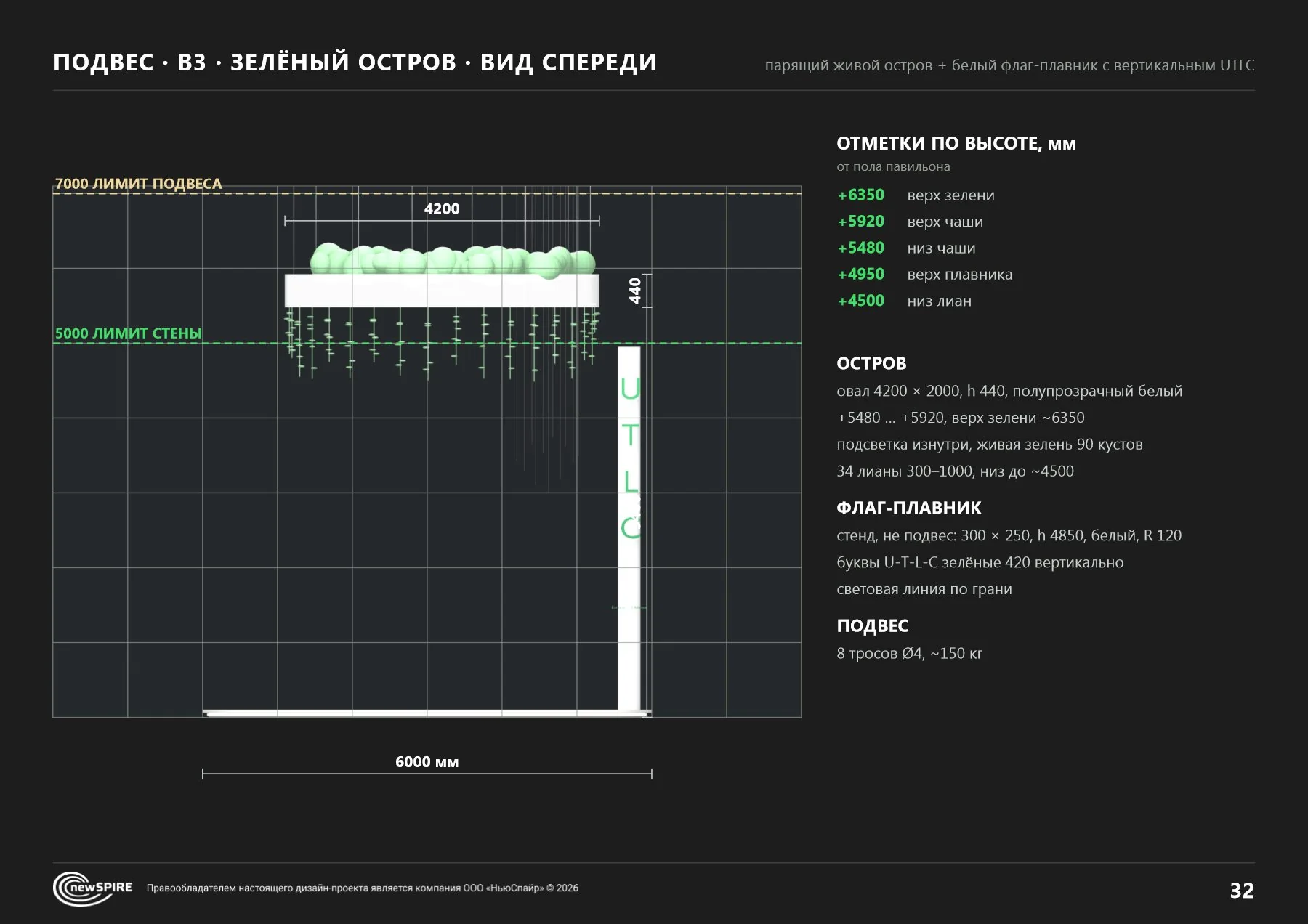Click the 'верх чаши' label
This screenshot has height=924, width=1308.
(945, 222)
